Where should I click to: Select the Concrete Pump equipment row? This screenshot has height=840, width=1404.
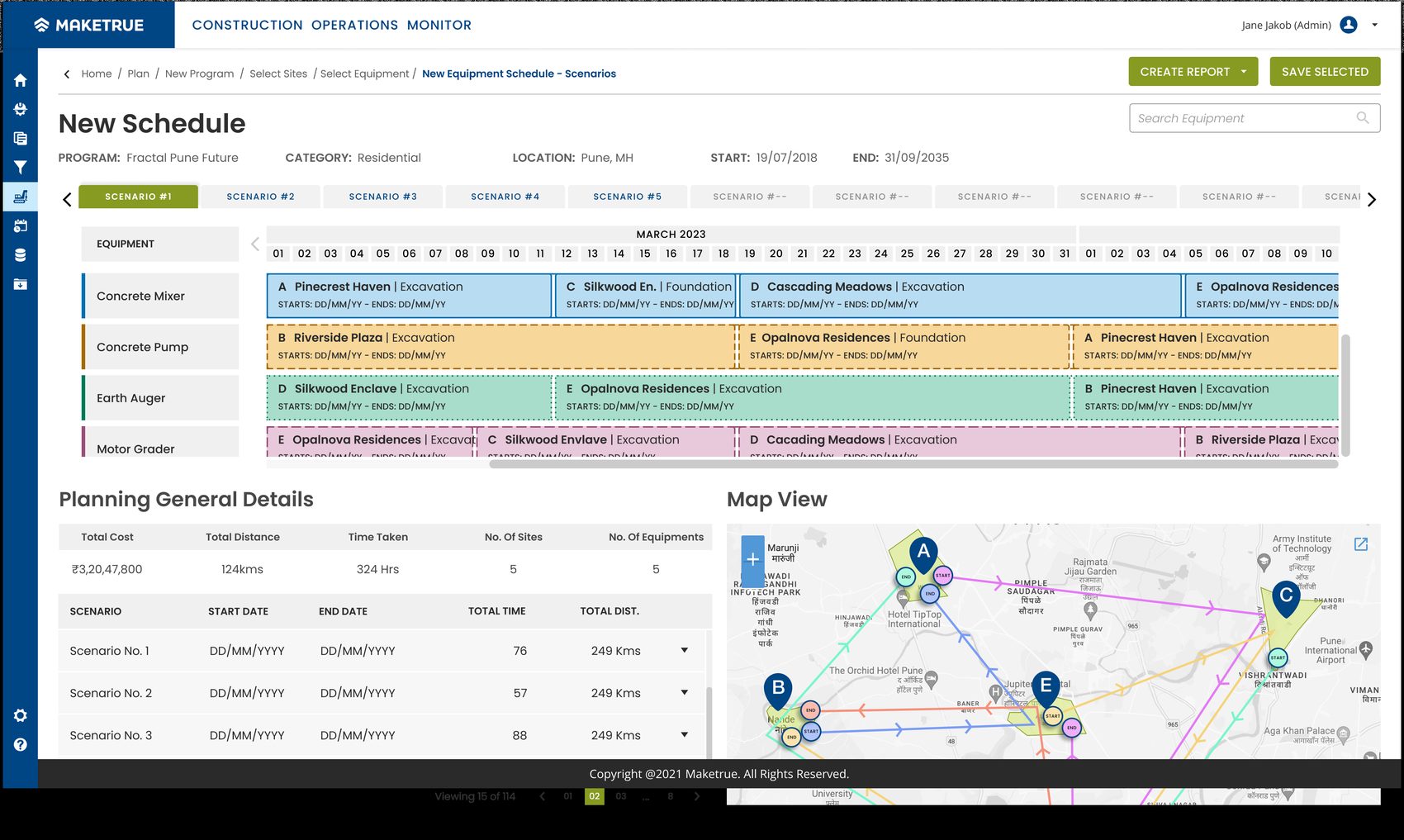point(160,347)
